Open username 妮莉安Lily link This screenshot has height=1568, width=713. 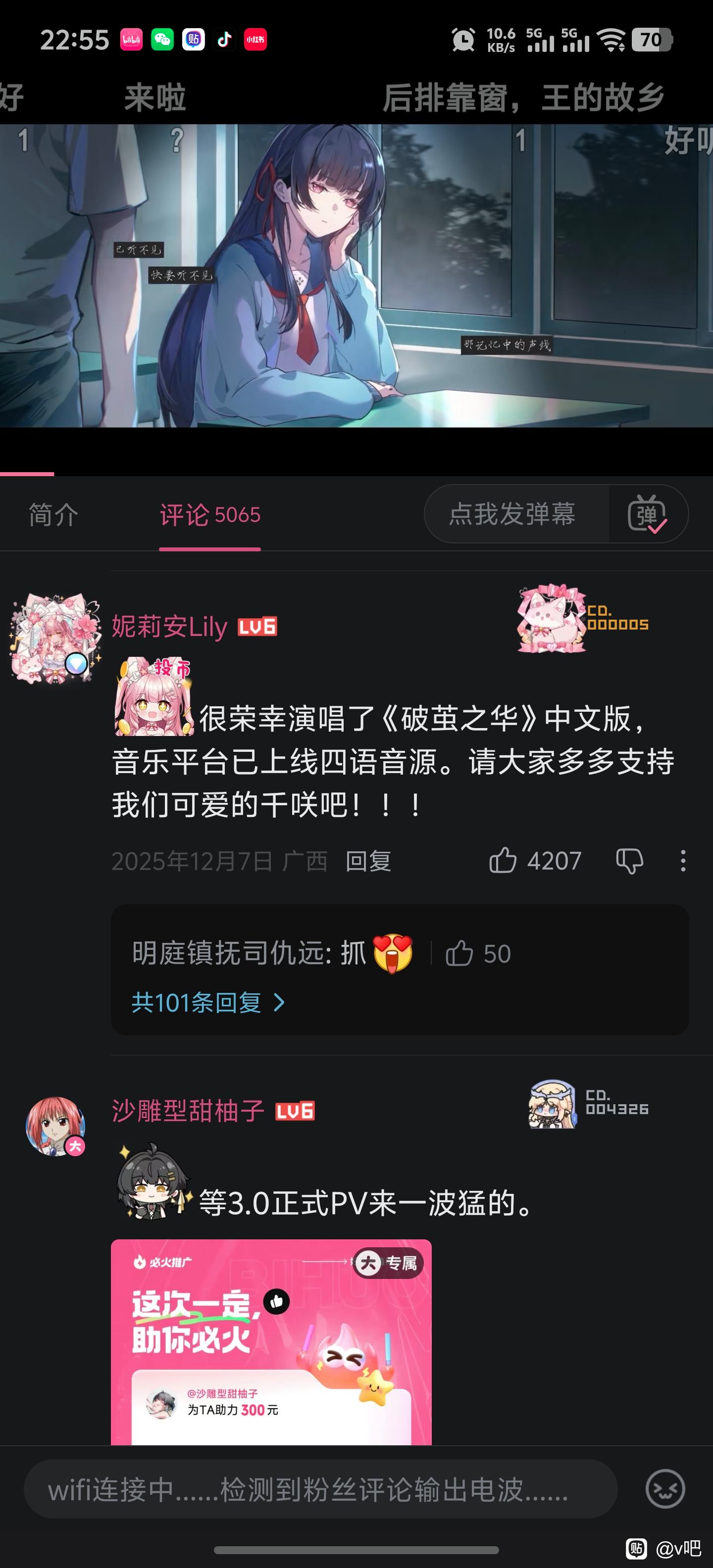169,626
